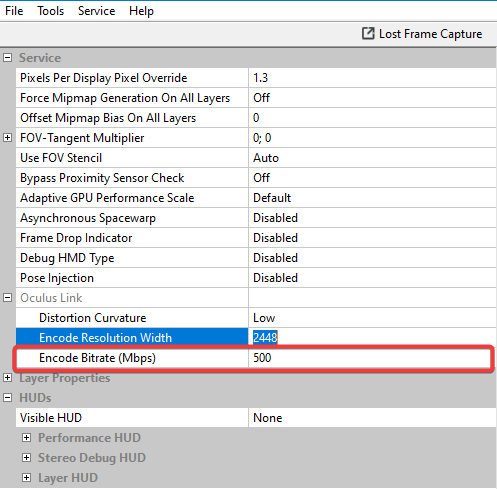Open the Tools menu
Viewport: 497px width, 489px height.
click(50, 11)
